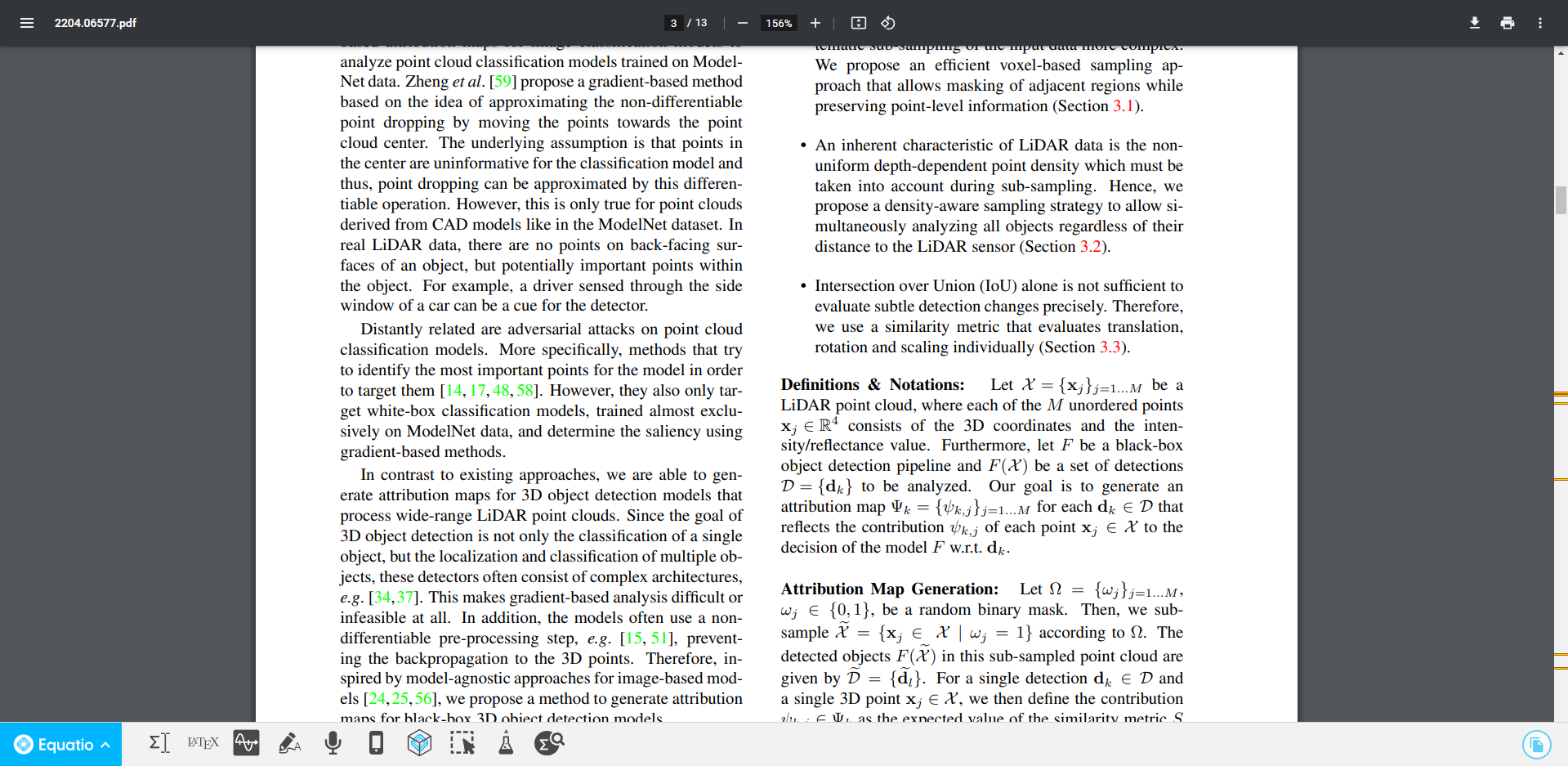Click the round copy icon at bottom right
The width and height of the screenshot is (1568, 766).
coord(1536,745)
